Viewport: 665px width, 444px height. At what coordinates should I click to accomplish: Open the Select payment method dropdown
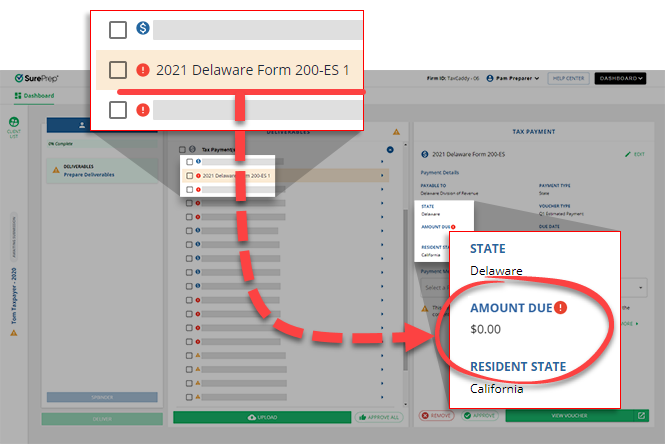pyautogui.click(x=534, y=288)
